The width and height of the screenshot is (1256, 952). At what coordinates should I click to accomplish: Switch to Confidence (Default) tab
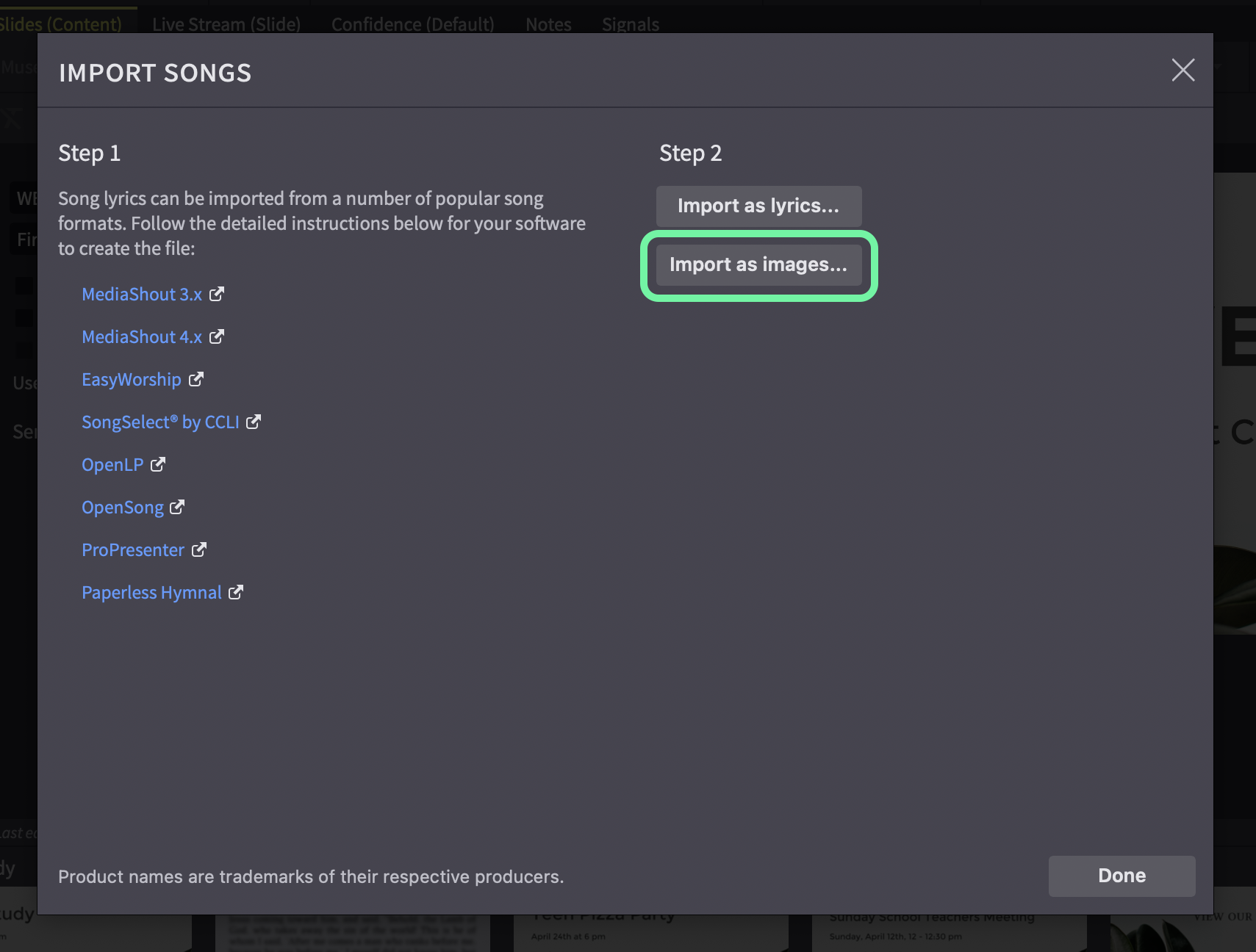click(413, 24)
